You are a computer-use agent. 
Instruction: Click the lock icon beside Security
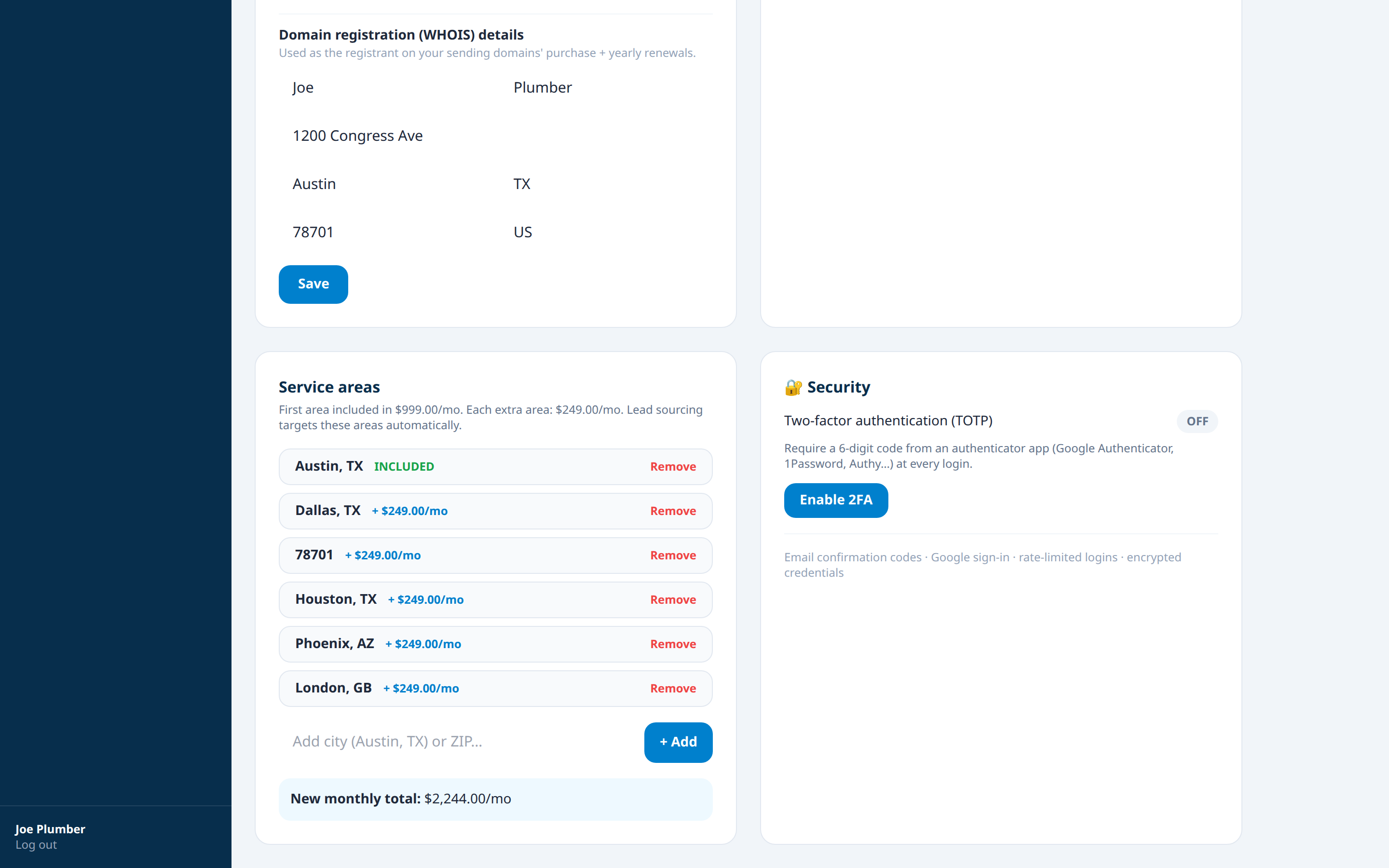tap(793, 388)
